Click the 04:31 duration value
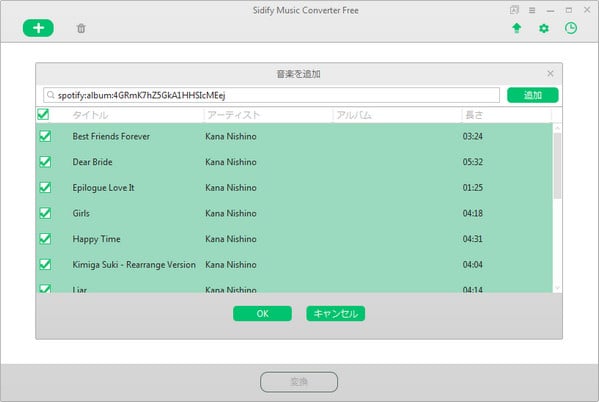Screen dimensions: 599x402 click(x=473, y=239)
